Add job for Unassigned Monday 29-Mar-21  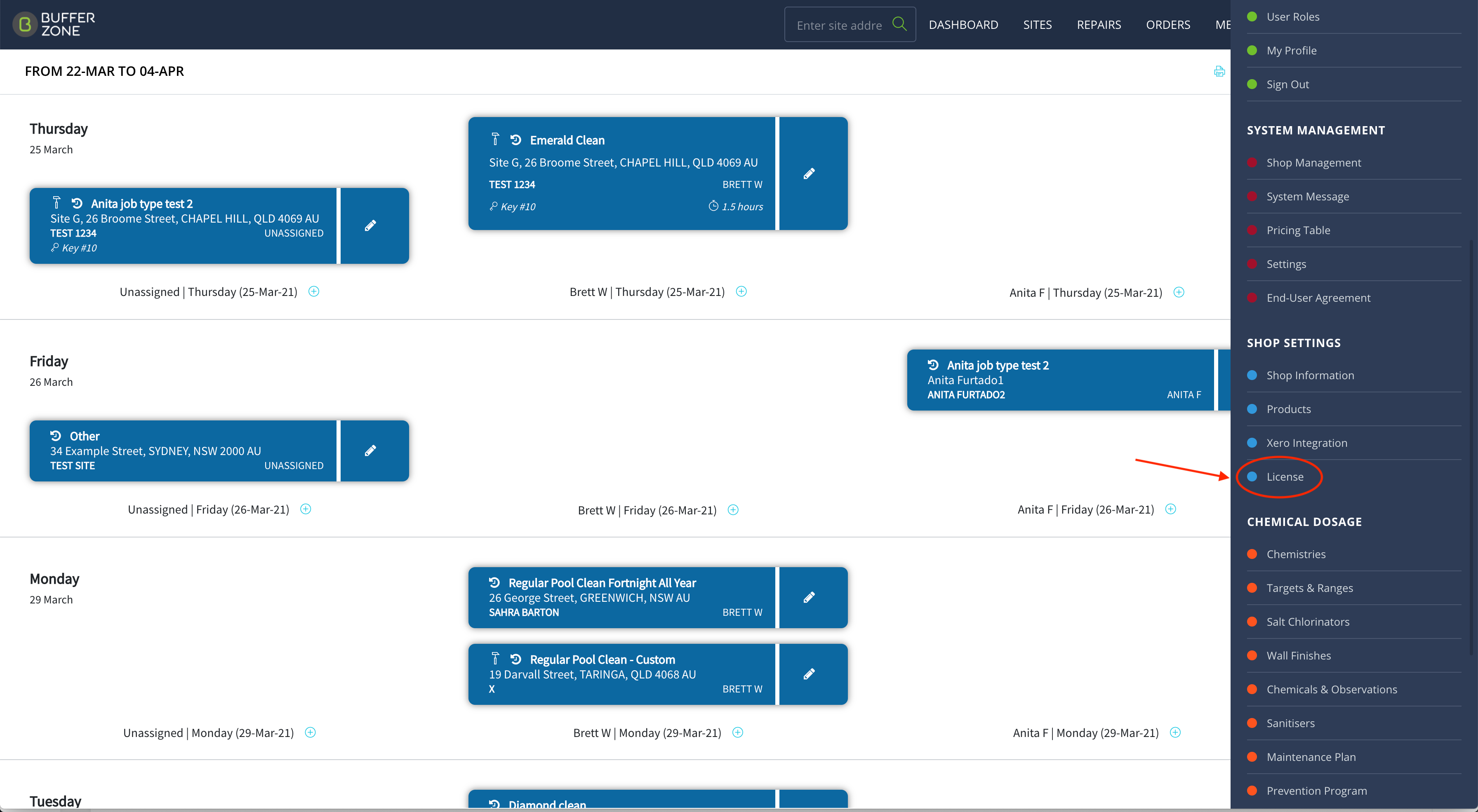(x=311, y=732)
